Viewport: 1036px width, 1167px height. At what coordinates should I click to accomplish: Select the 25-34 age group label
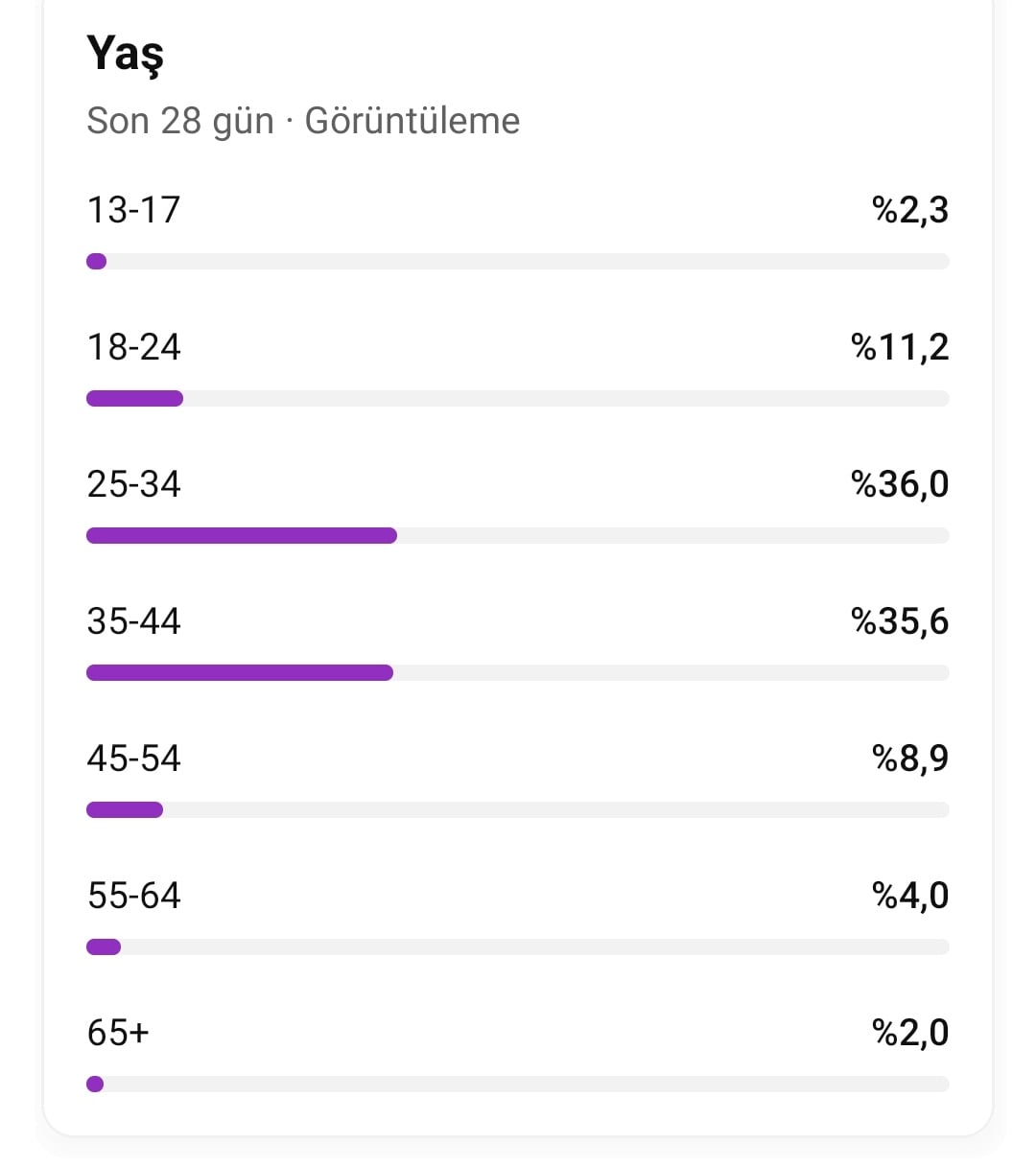pyautogui.click(x=133, y=484)
